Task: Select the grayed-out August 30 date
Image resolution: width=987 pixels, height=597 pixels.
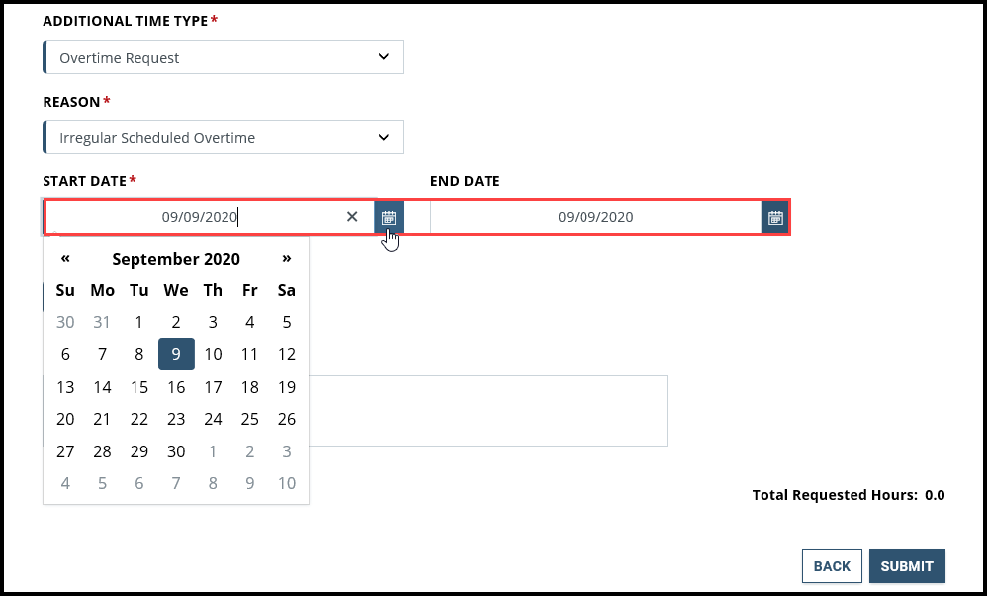Action: pyautogui.click(x=65, y=322)
